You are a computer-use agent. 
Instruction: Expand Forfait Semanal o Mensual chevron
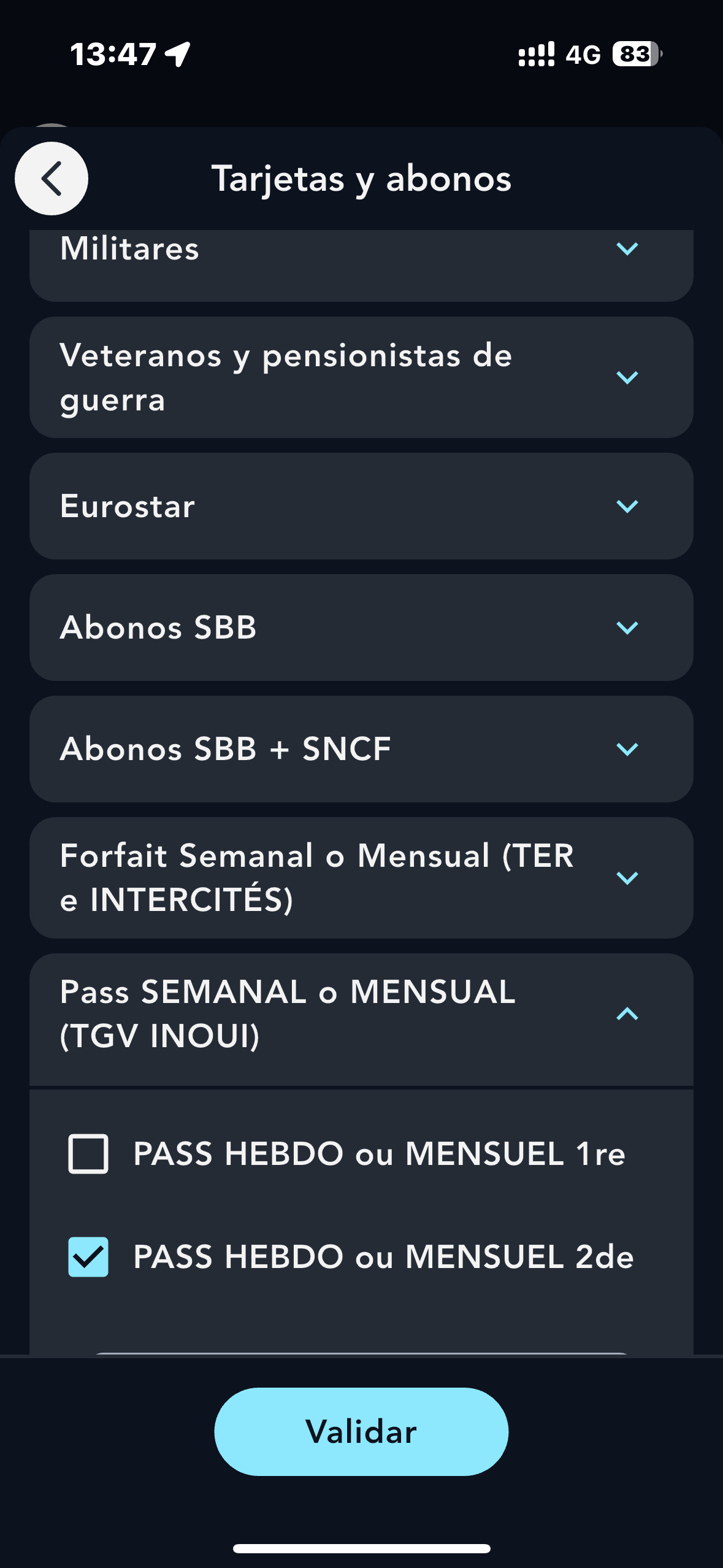coord(627,878)
